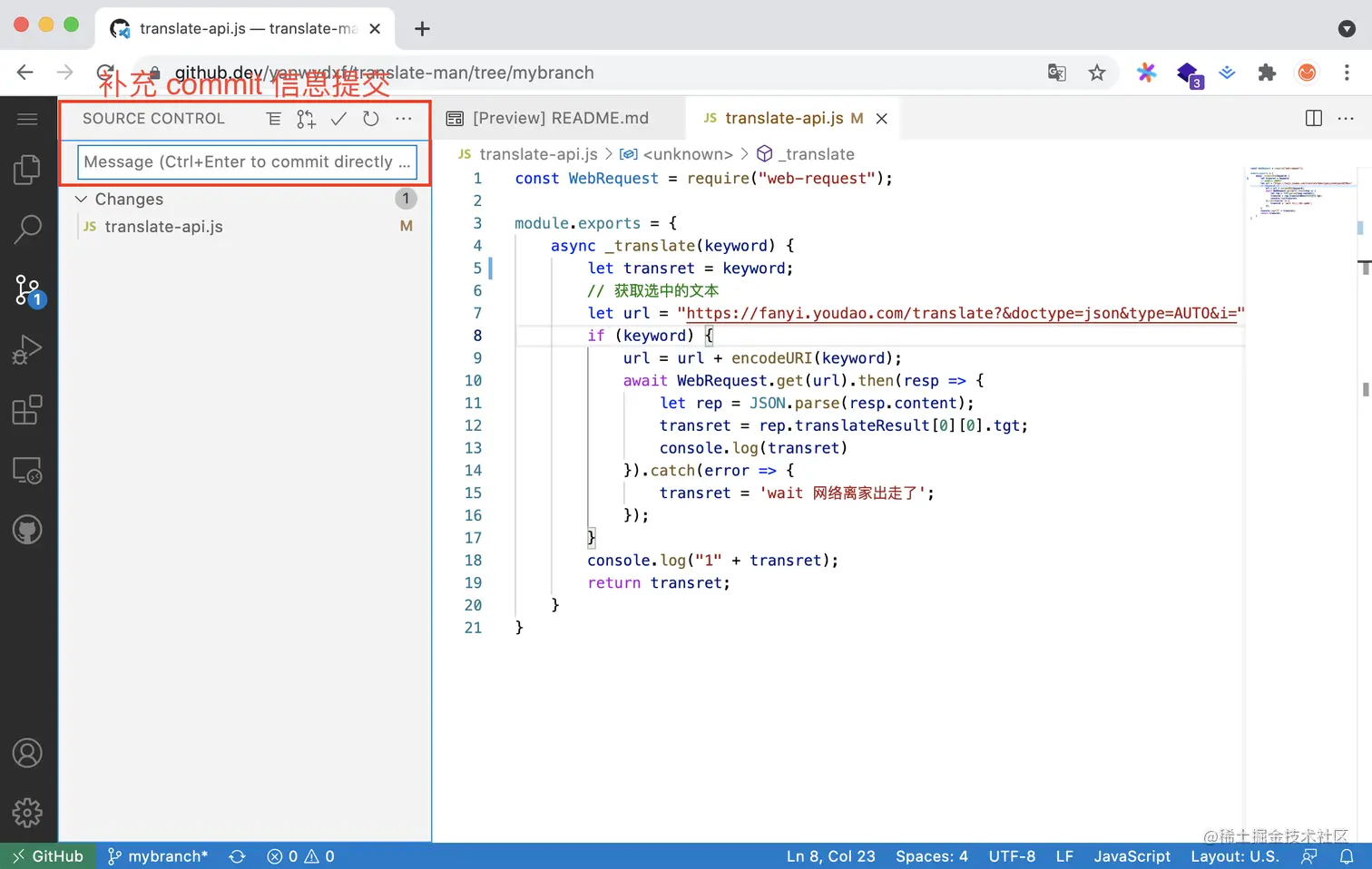Click _translate breadcrumb segment
Screen dimensions: 1372x869
(x=816, y=154)
